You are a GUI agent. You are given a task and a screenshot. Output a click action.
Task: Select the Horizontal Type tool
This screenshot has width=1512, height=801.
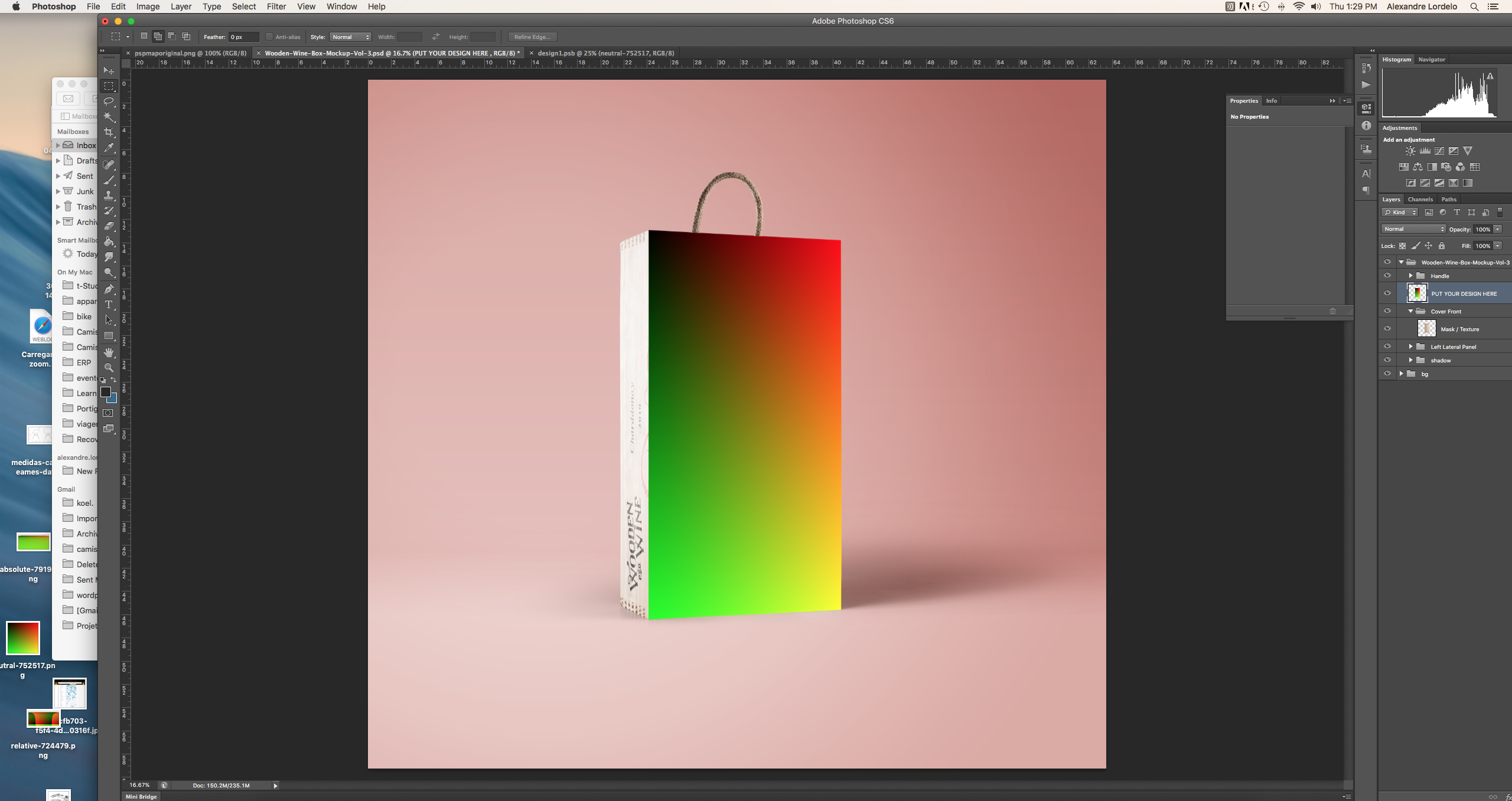pyautogui.click(x=109, y=305)
